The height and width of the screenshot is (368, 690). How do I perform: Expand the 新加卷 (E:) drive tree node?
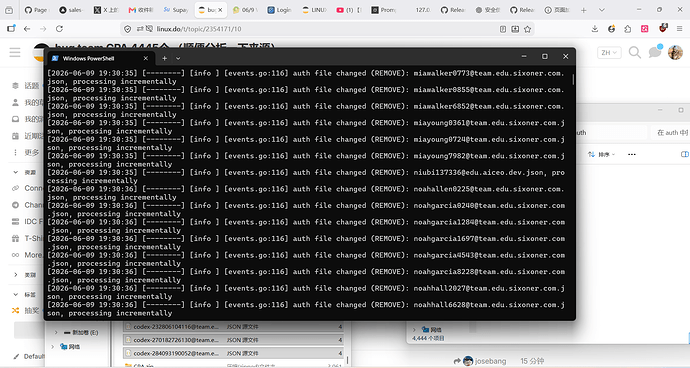pos(56,332)
